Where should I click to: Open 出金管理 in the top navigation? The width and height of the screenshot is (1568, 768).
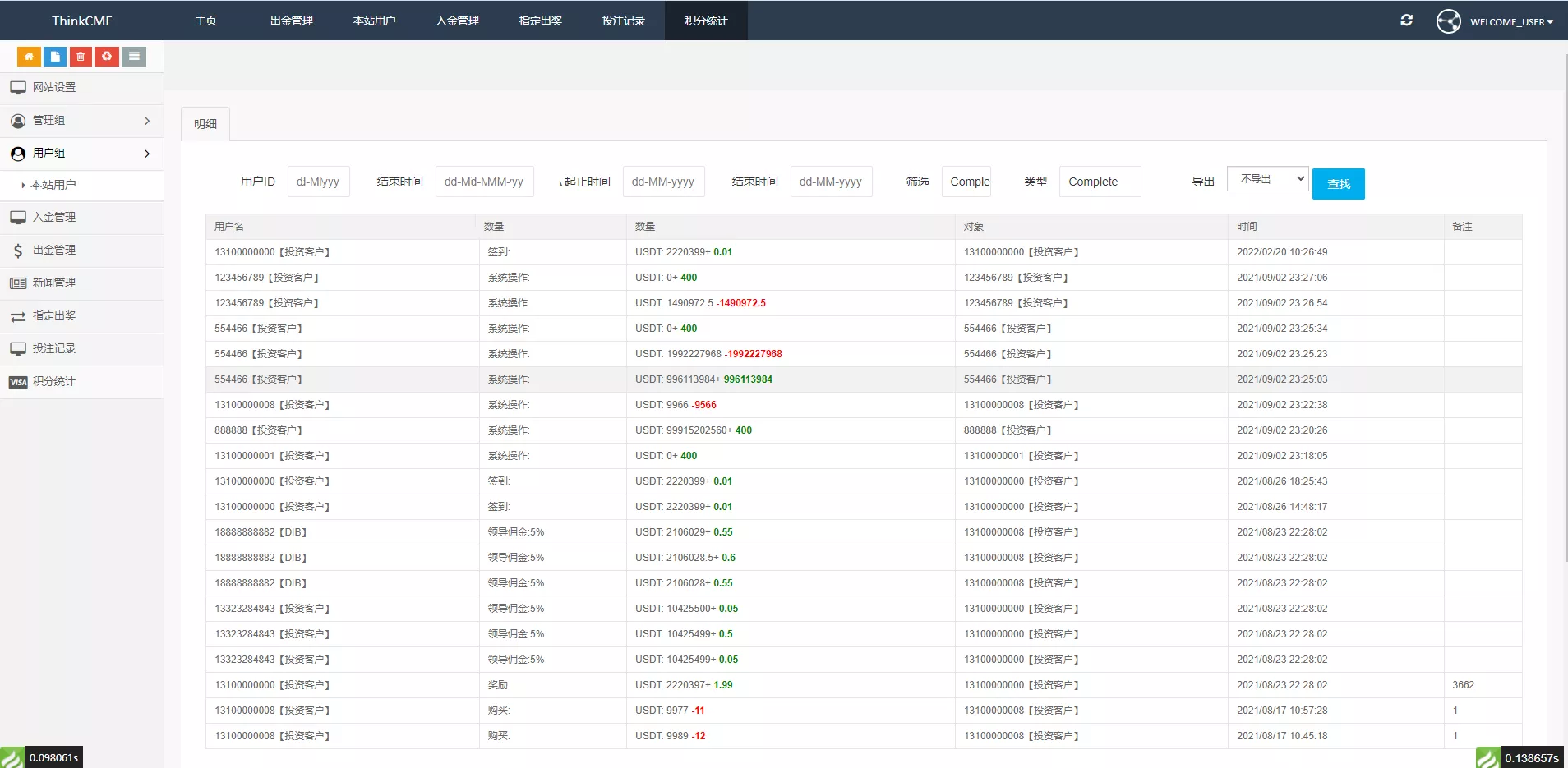292,21
